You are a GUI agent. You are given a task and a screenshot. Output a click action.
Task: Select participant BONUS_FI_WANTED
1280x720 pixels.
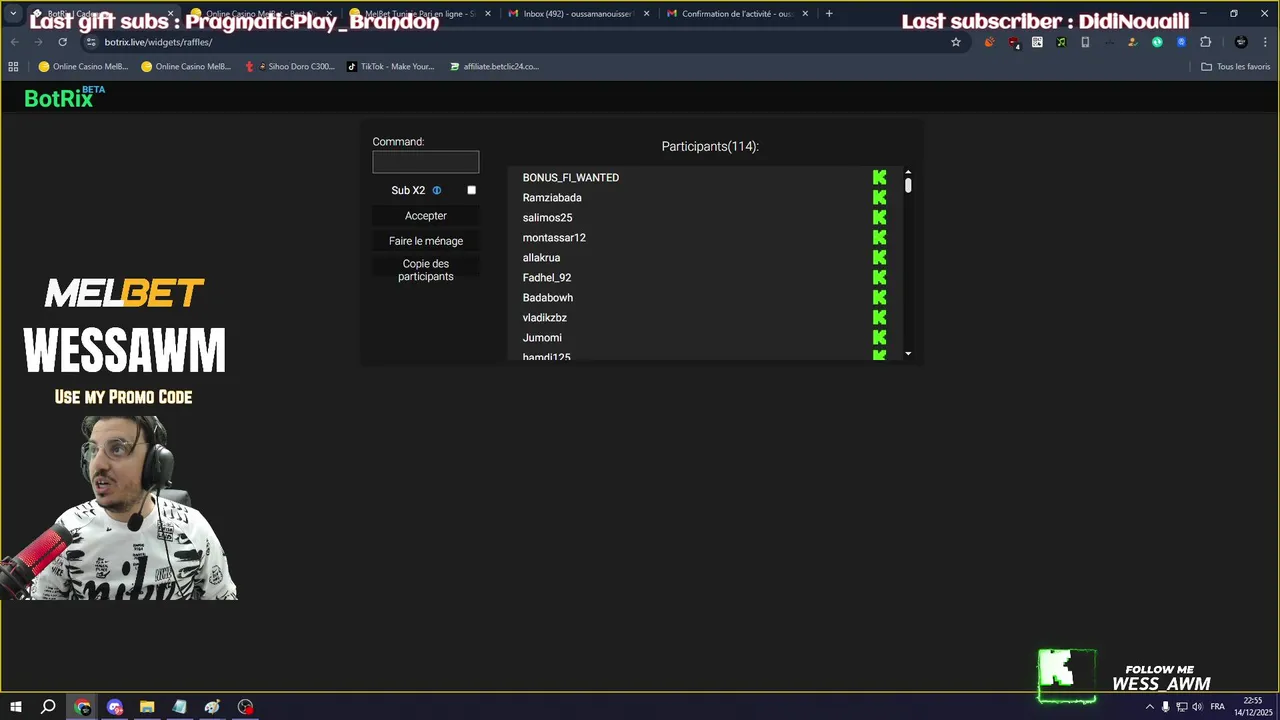[571, 178]
